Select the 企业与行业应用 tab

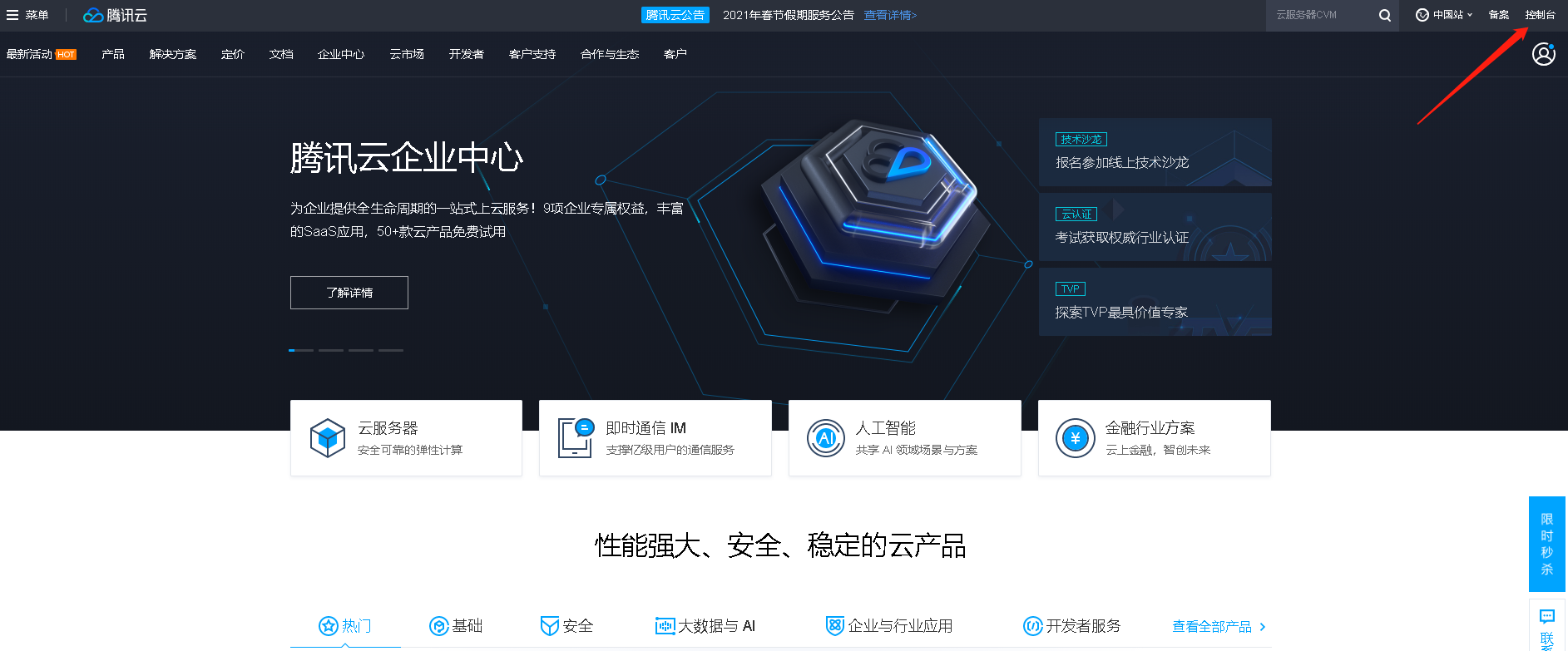click(x=889, y=626)
